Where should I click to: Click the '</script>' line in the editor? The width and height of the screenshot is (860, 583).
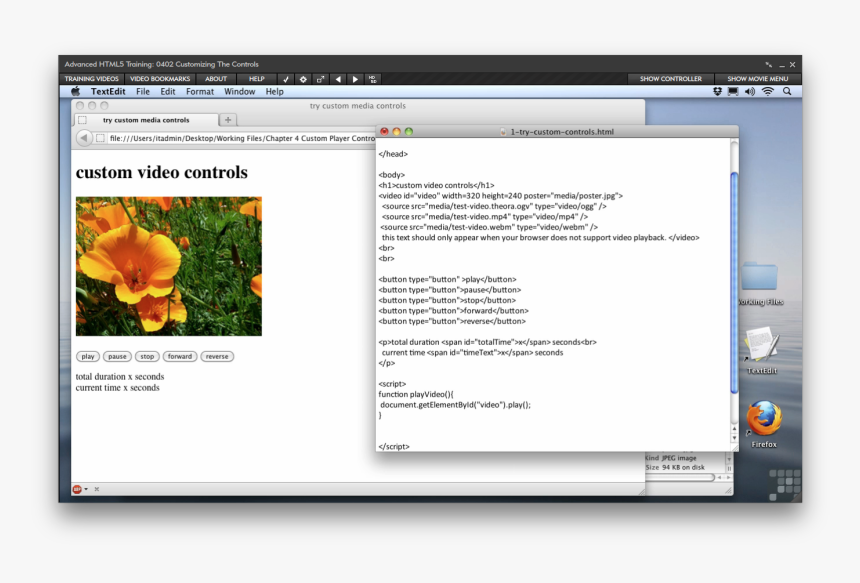[394, 446]
